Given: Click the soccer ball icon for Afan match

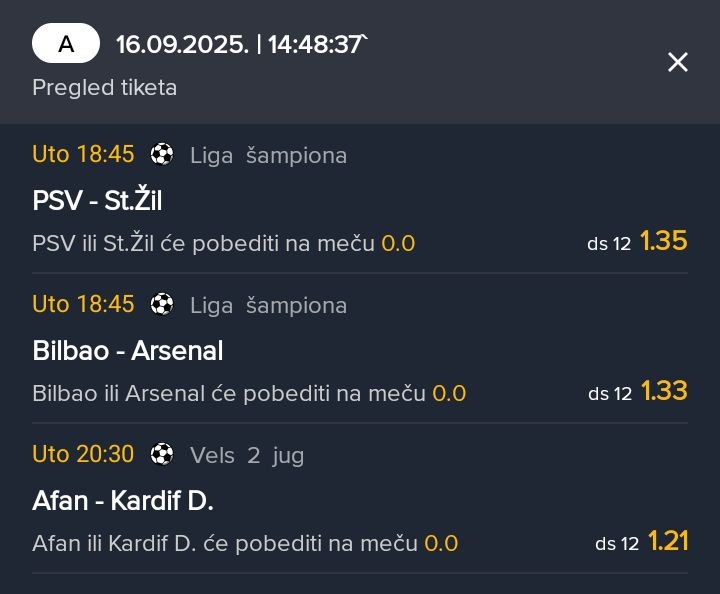Looking at the screenshot, I should (x=162, y=454).
